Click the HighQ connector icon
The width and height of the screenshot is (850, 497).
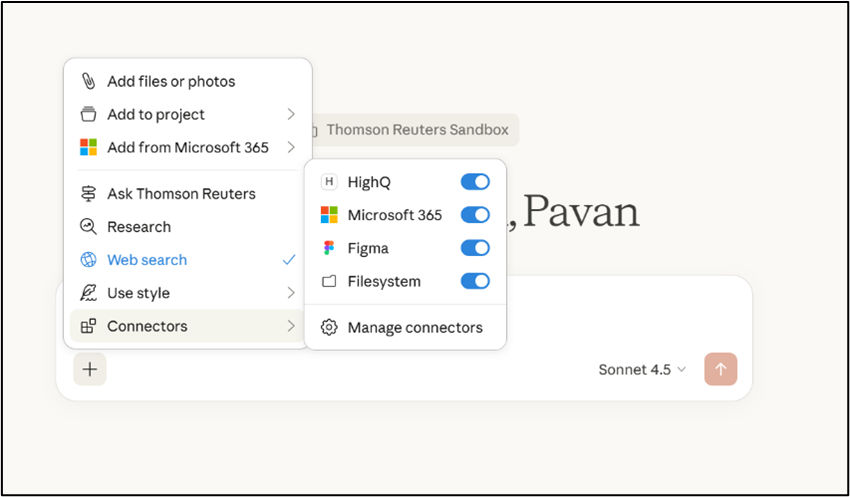(x=328, y=182)
